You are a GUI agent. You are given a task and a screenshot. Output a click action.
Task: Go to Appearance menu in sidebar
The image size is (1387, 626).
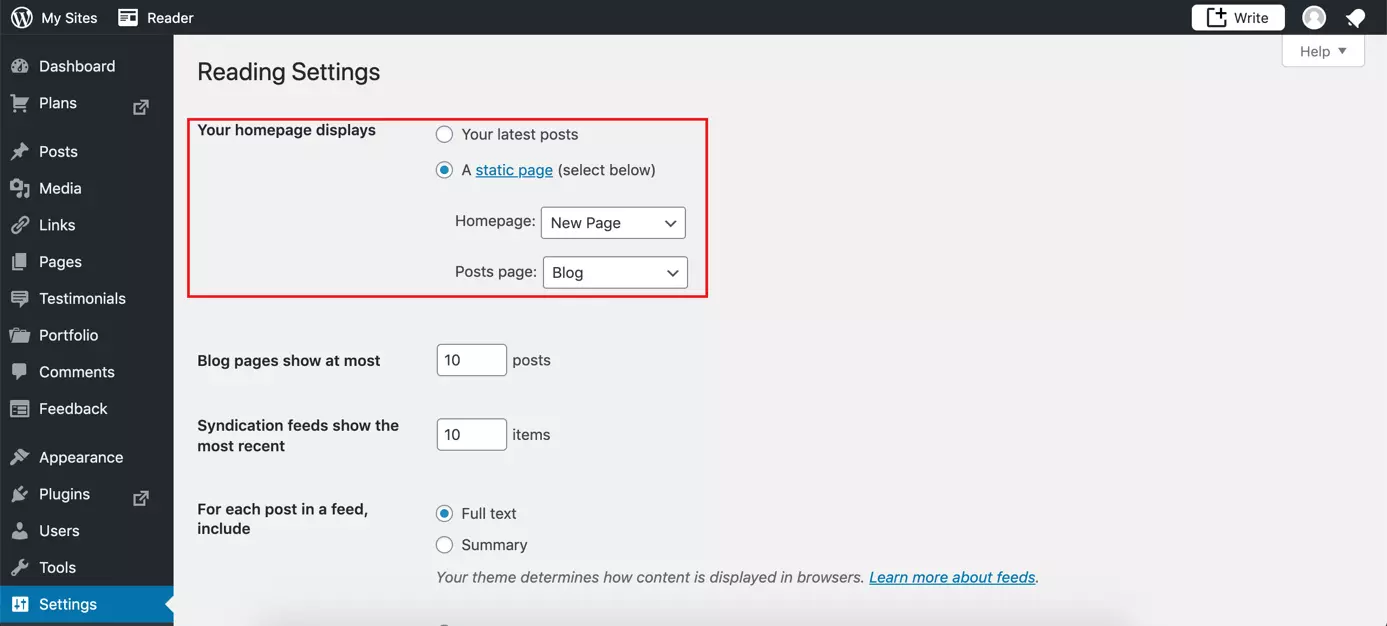coord(80,457)
